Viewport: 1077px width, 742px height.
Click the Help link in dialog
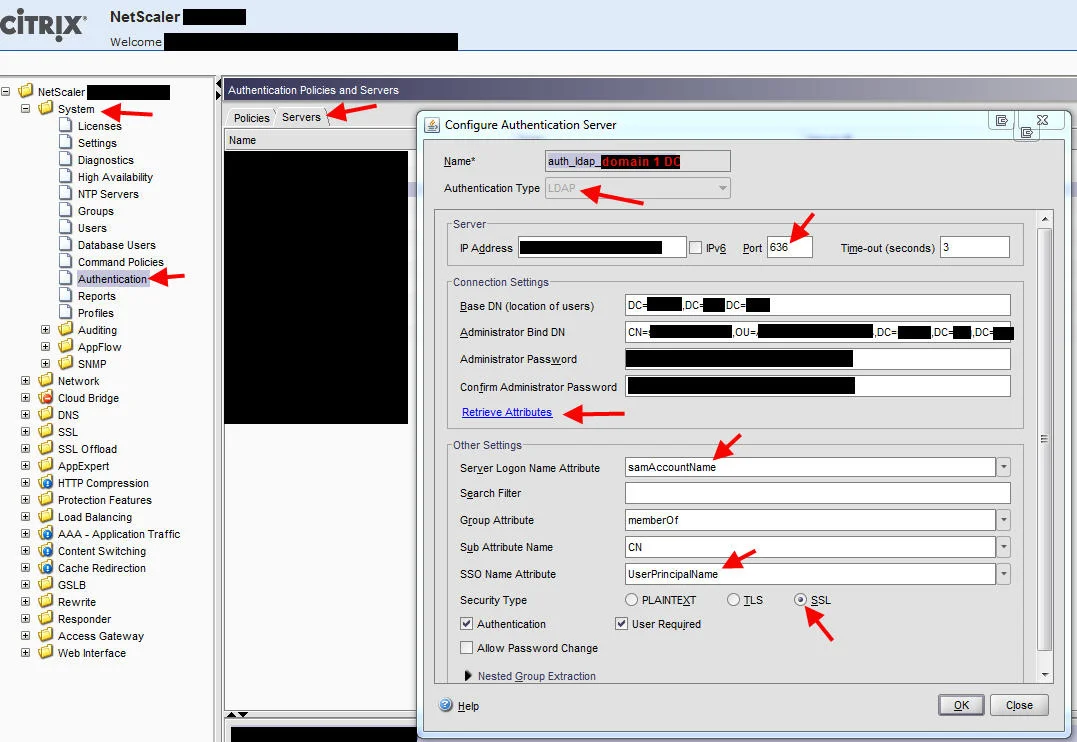(x=468, y=706)
